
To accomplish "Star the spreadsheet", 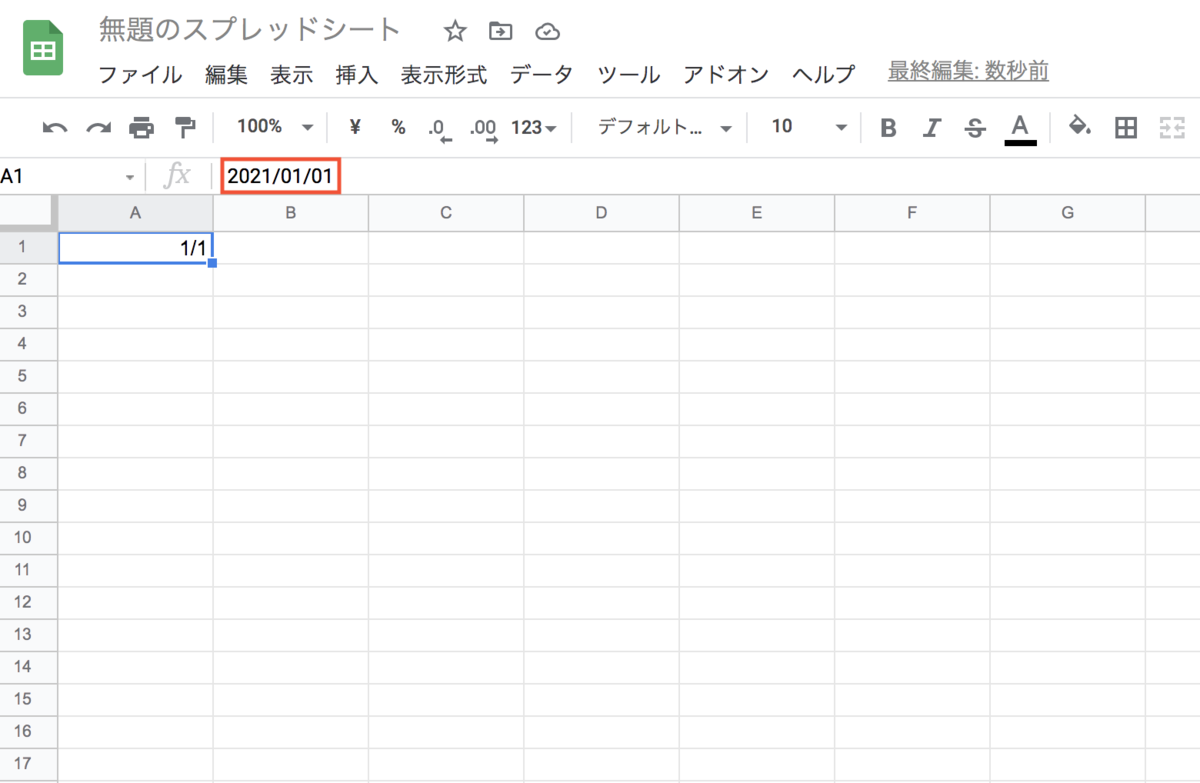I will click(455, 31).
